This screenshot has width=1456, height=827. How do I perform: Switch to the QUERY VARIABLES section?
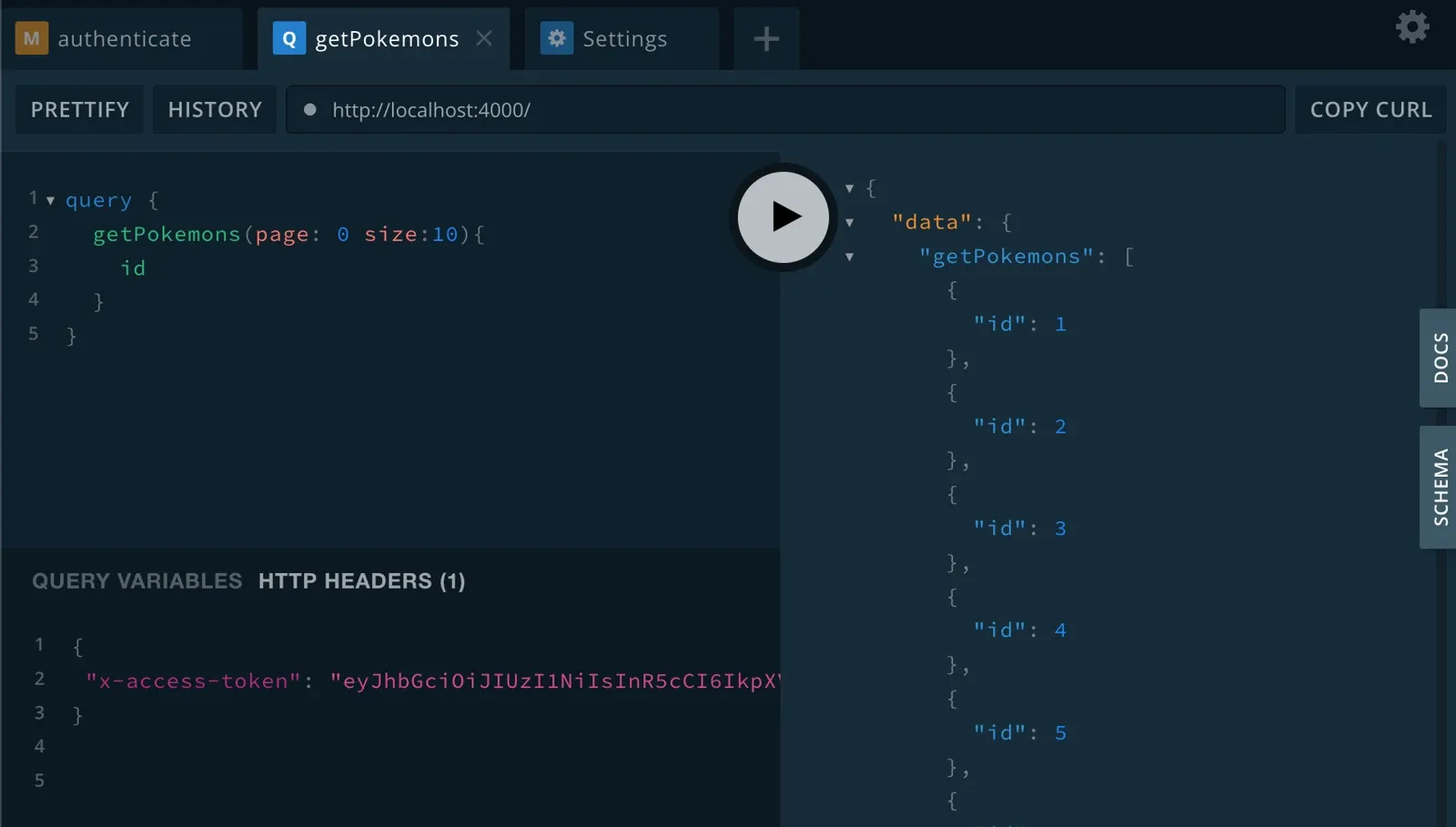(137, 581)
